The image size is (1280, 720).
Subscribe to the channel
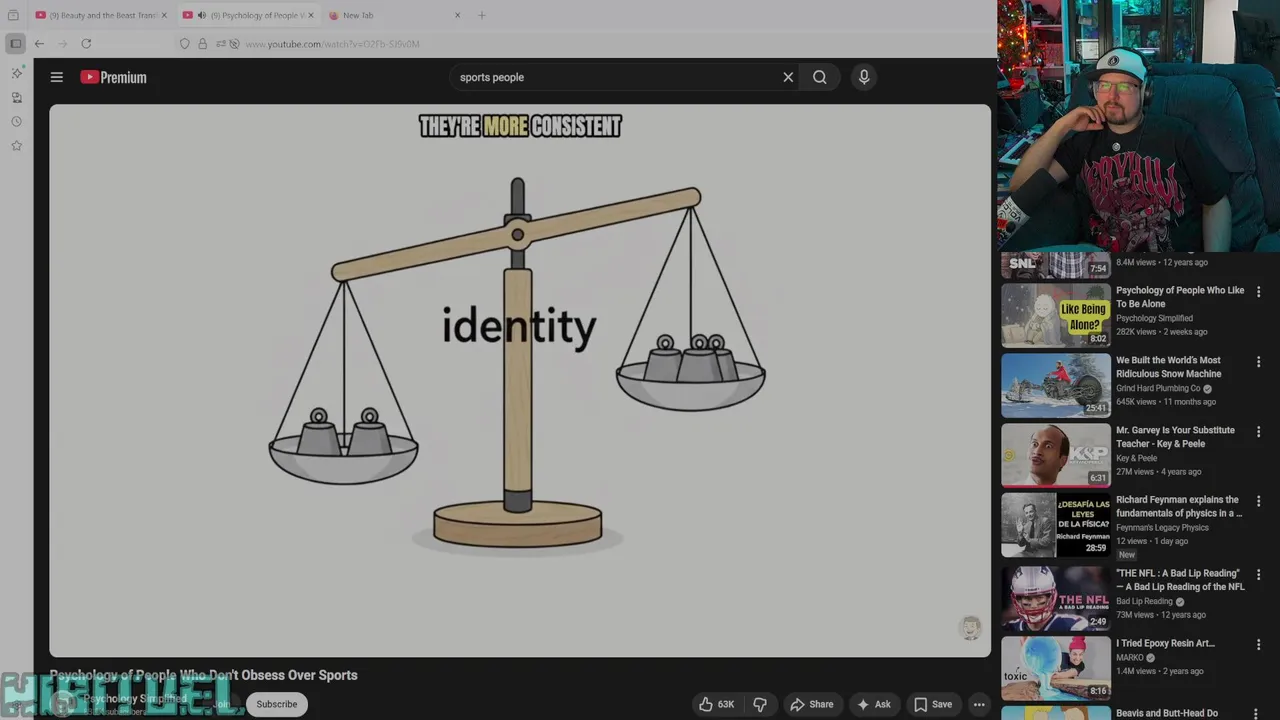click(x=277, y=704)
